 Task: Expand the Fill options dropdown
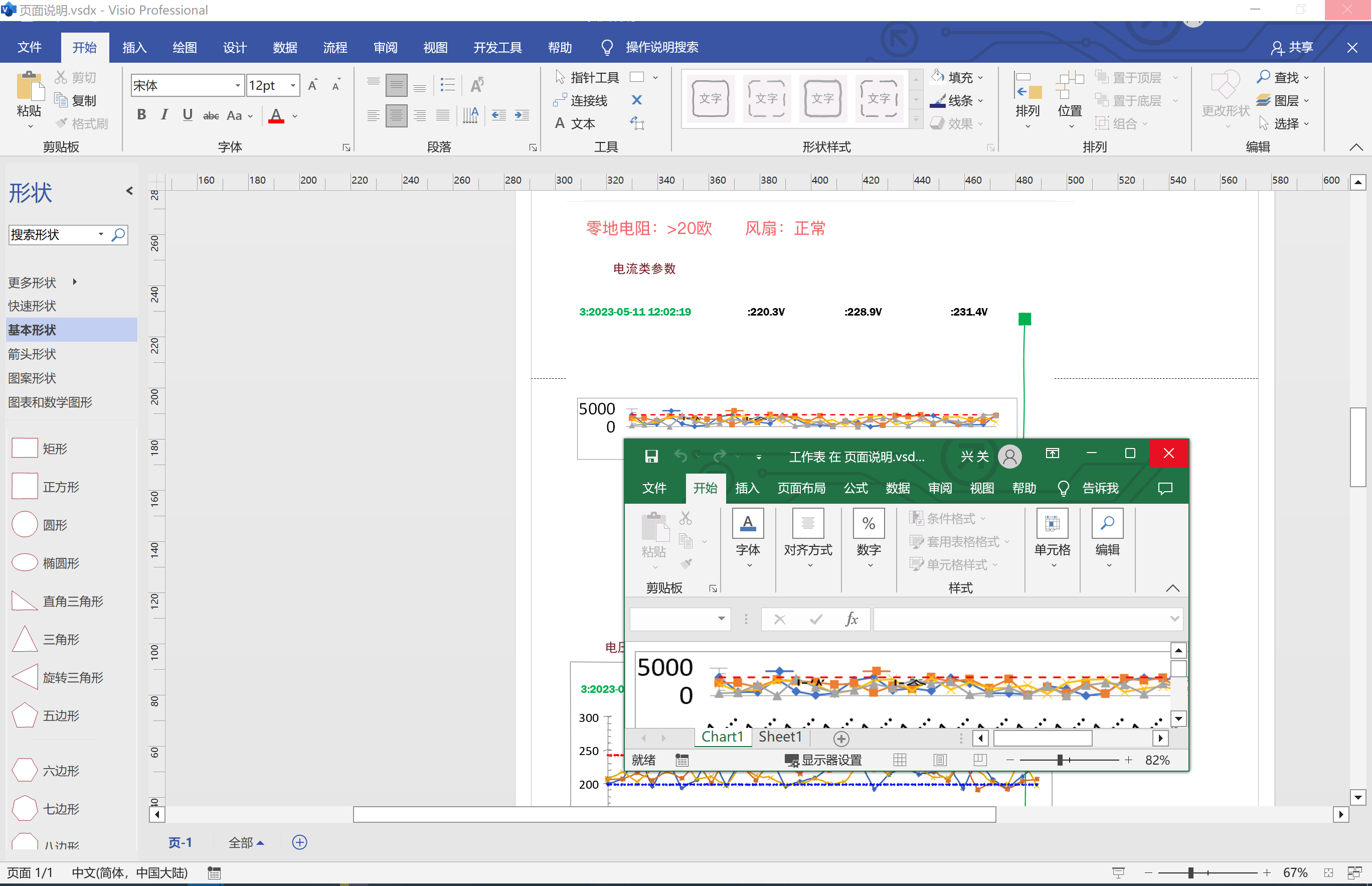pos(980,78)
